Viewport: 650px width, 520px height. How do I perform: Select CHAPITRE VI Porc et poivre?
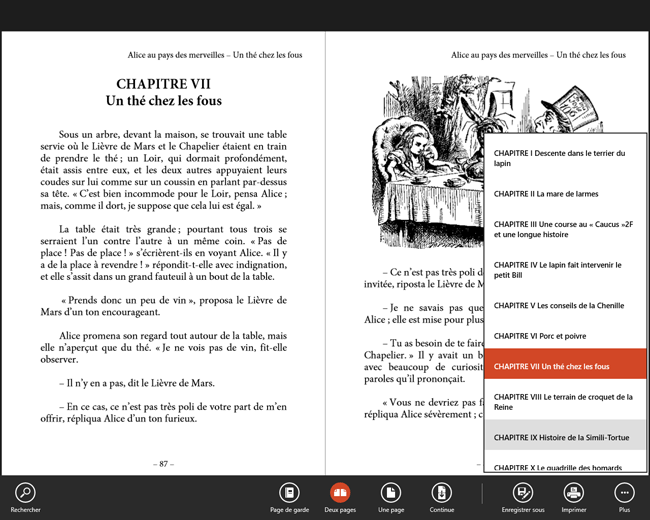[x=565, y=336]
